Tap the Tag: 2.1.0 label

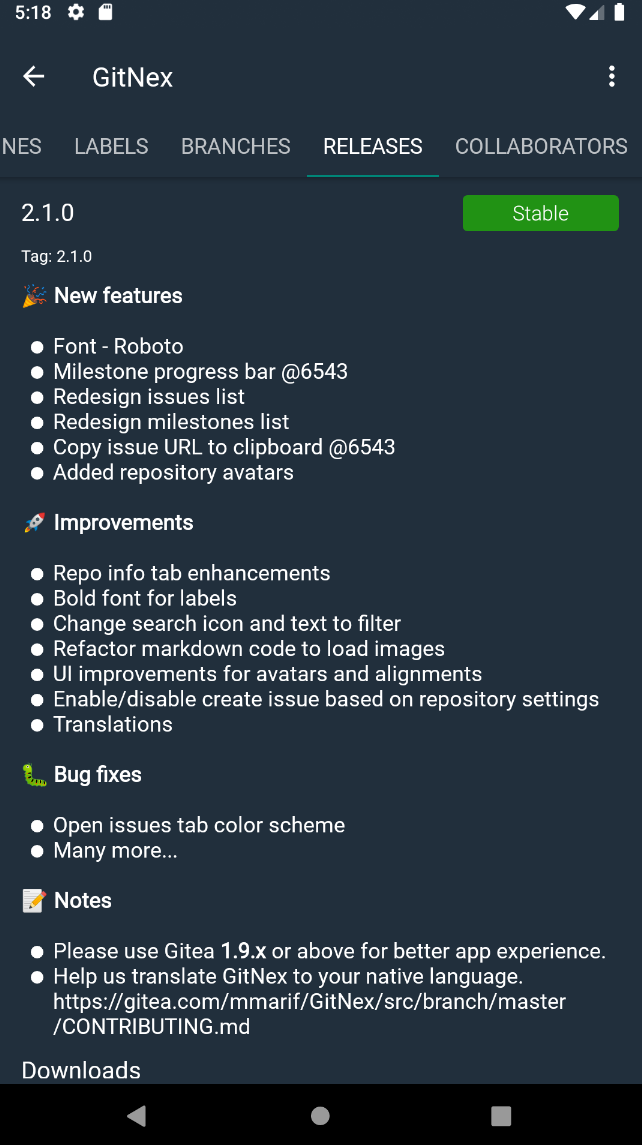click(57, 257)
